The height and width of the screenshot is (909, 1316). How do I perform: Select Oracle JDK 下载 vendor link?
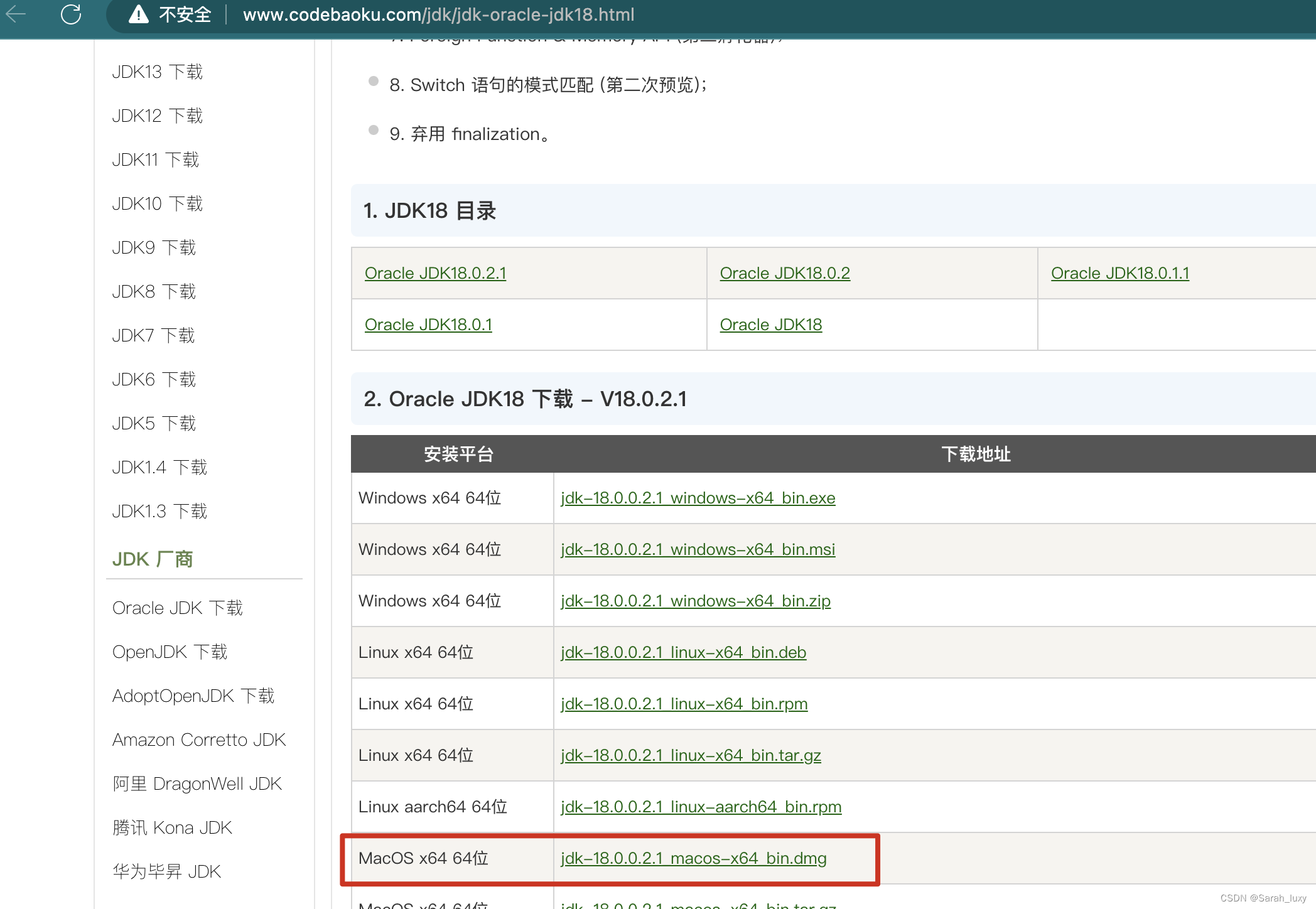tap(178, 608)
